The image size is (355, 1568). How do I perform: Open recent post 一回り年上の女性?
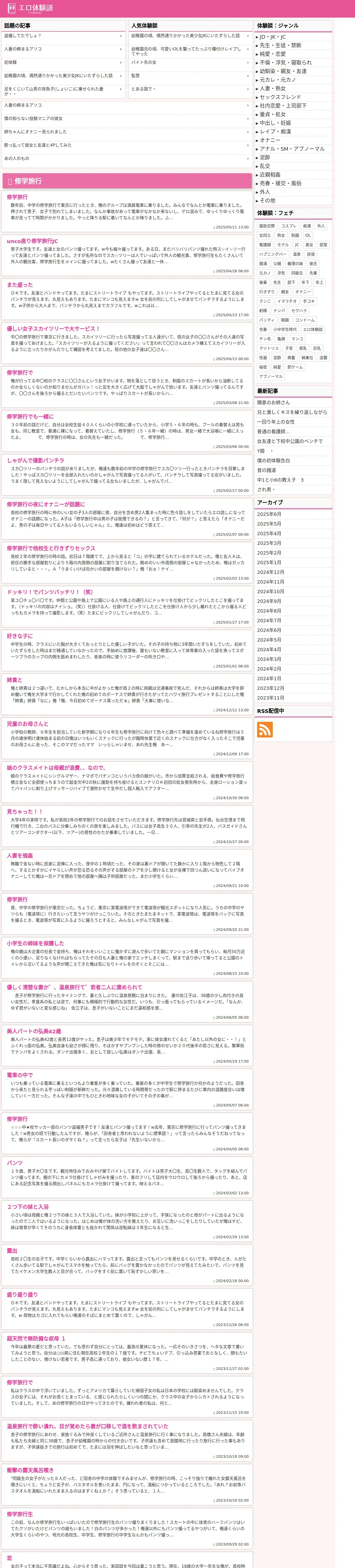click(275, 422)
